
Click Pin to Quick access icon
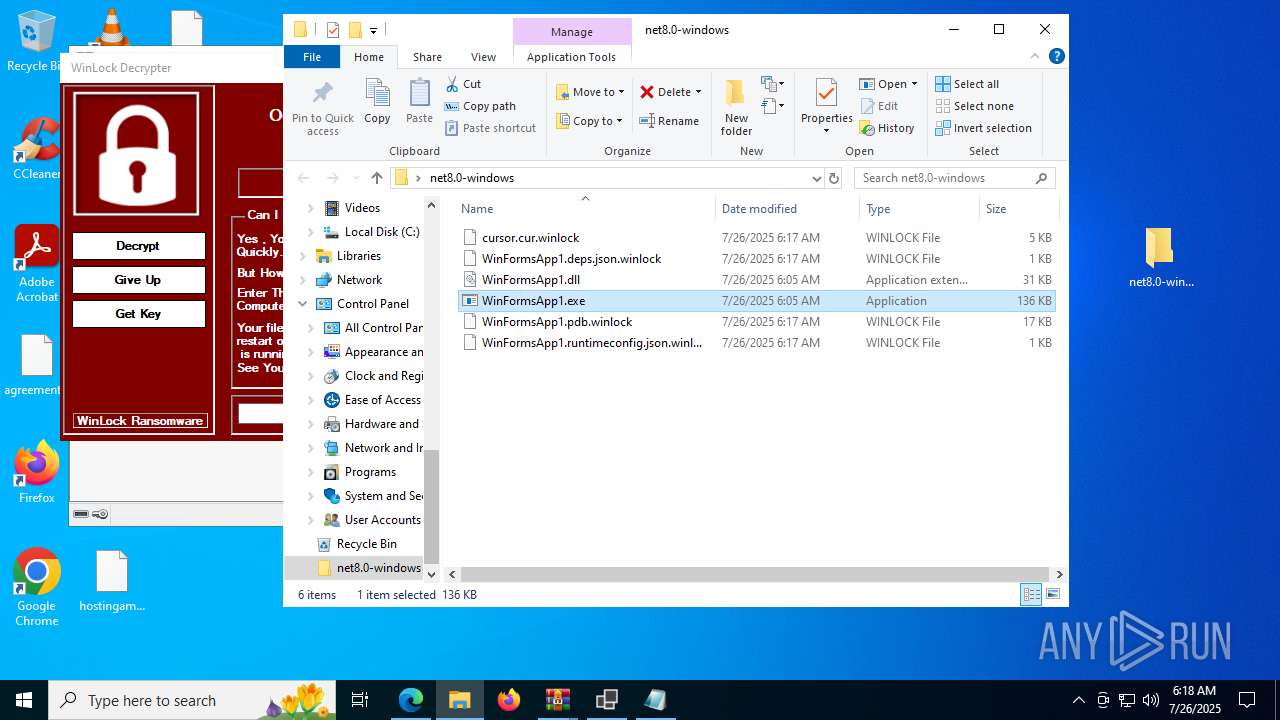[x=322, y=95]
